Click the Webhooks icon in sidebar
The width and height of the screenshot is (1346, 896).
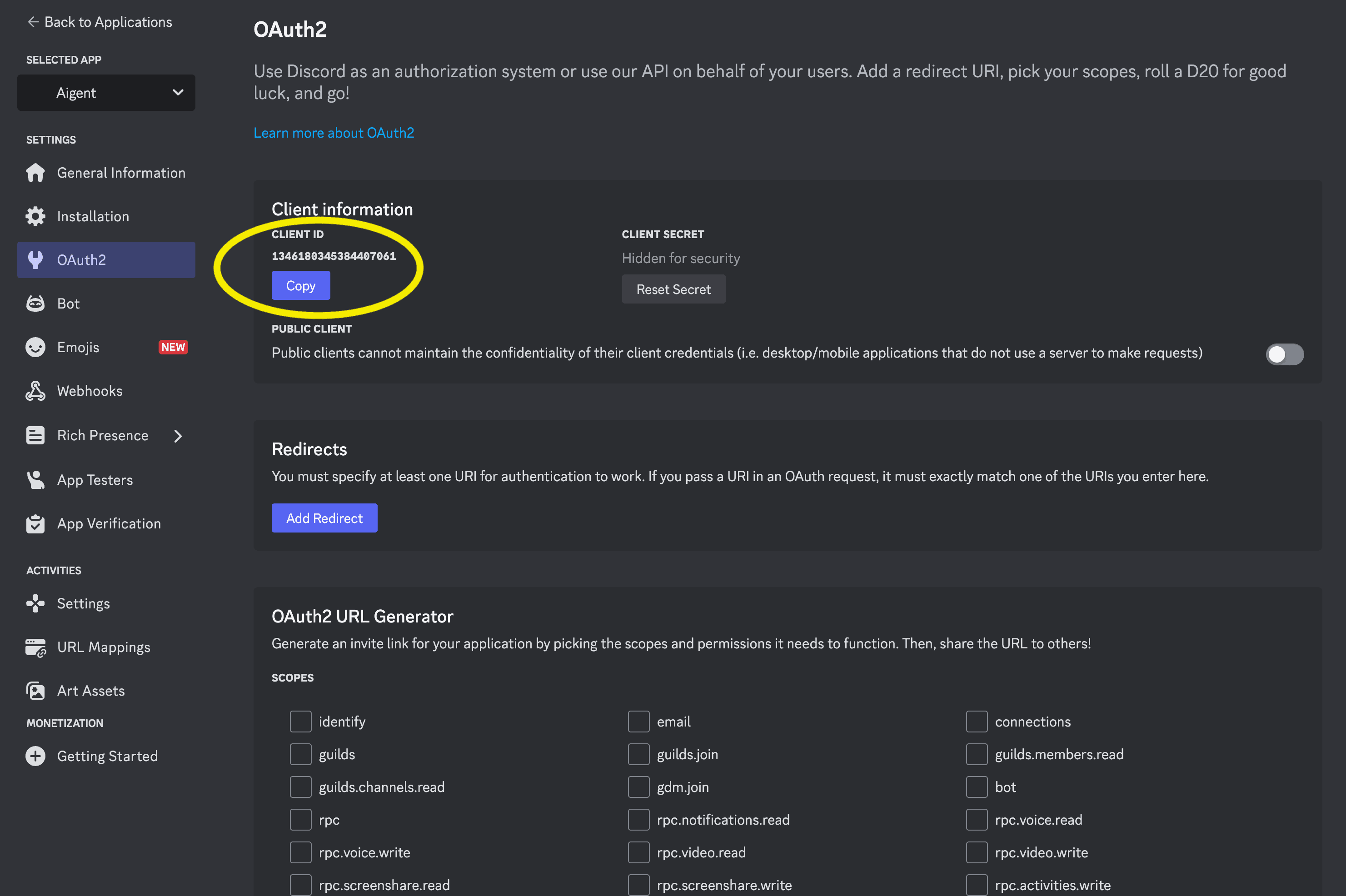point(35,391)
